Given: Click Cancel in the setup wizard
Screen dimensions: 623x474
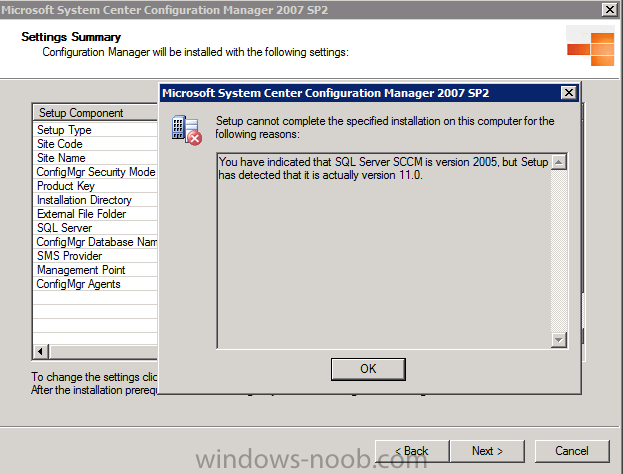Looking at the screenshot, I should [572, 451].
